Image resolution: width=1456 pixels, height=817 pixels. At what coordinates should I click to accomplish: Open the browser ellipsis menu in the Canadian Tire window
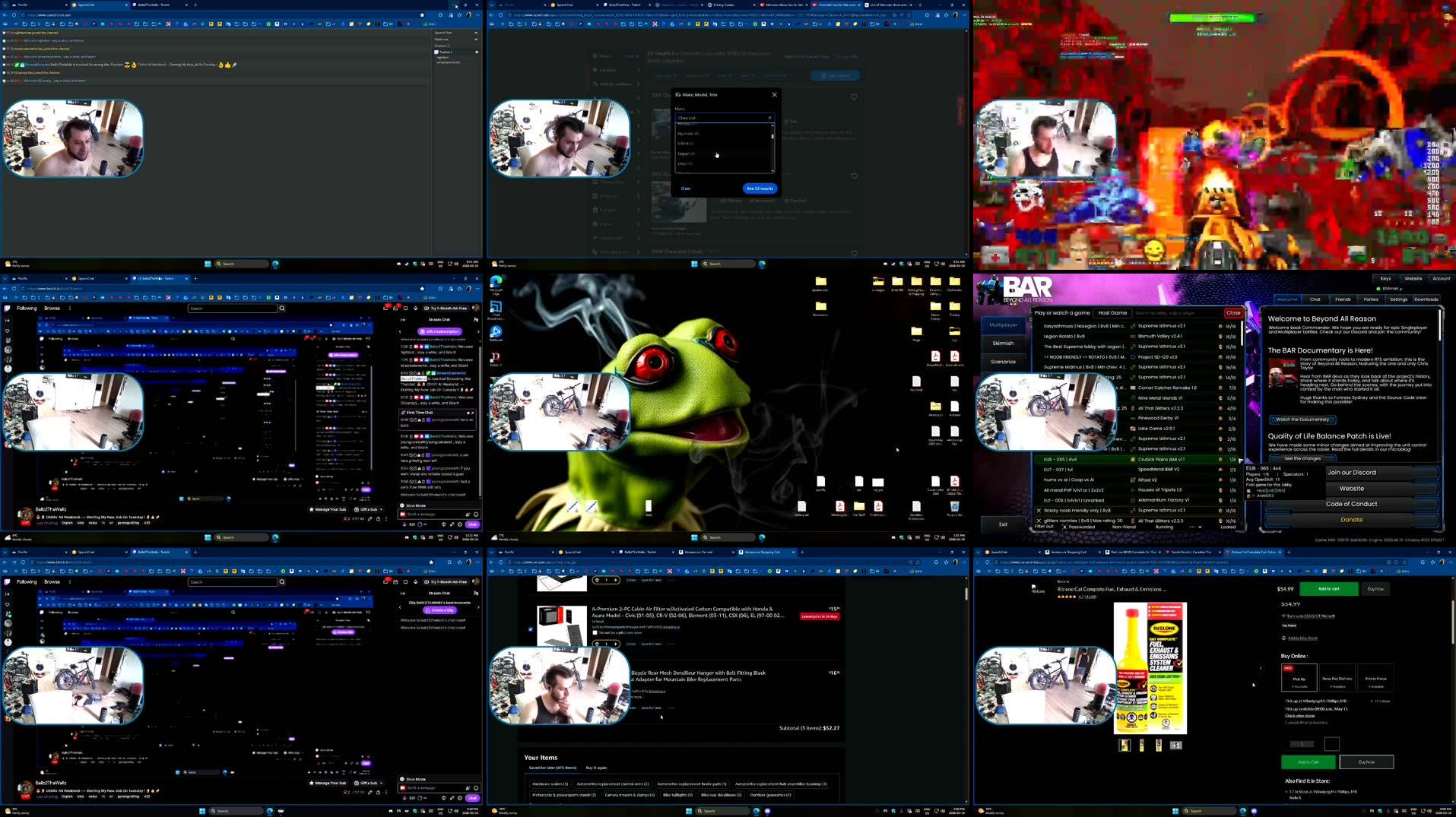tap(1451, 562)
